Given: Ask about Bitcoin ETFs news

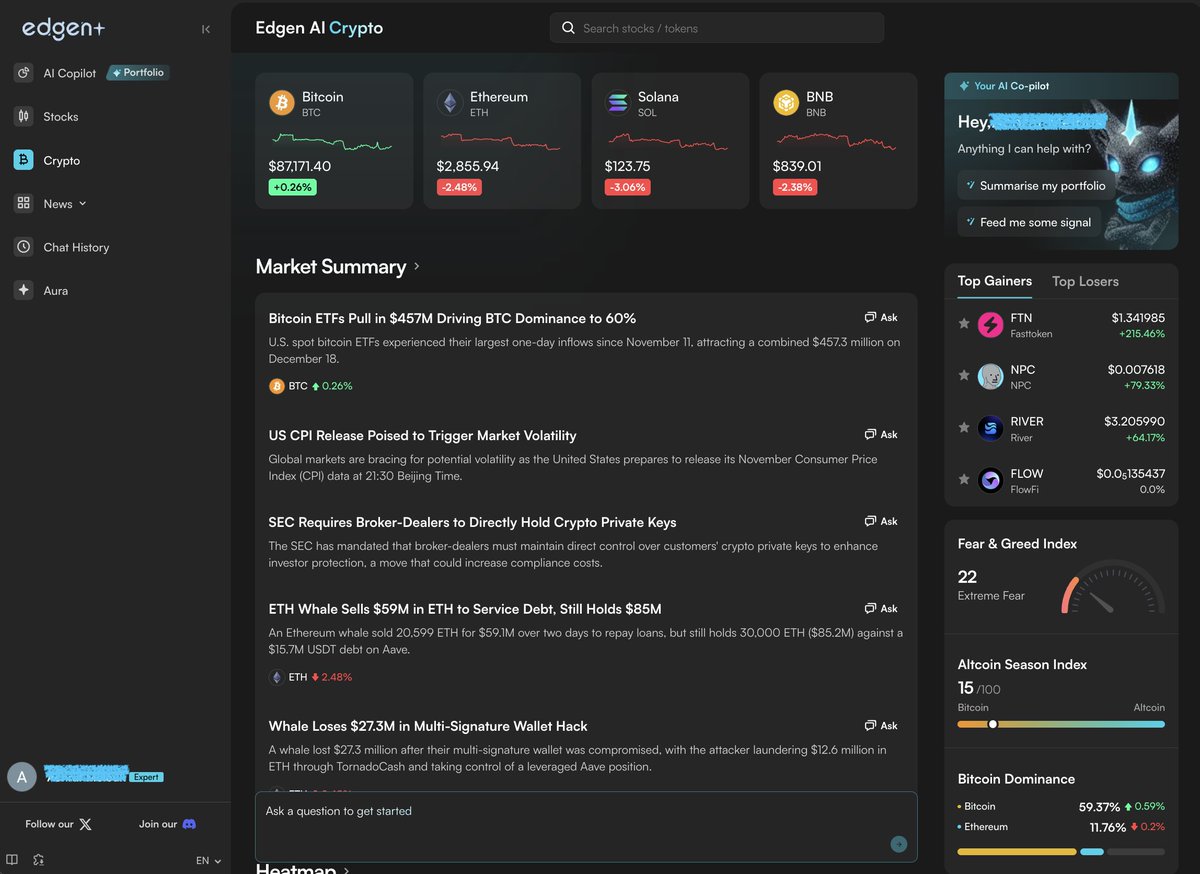Looking at the screenshot, I should tap(881, 318).
